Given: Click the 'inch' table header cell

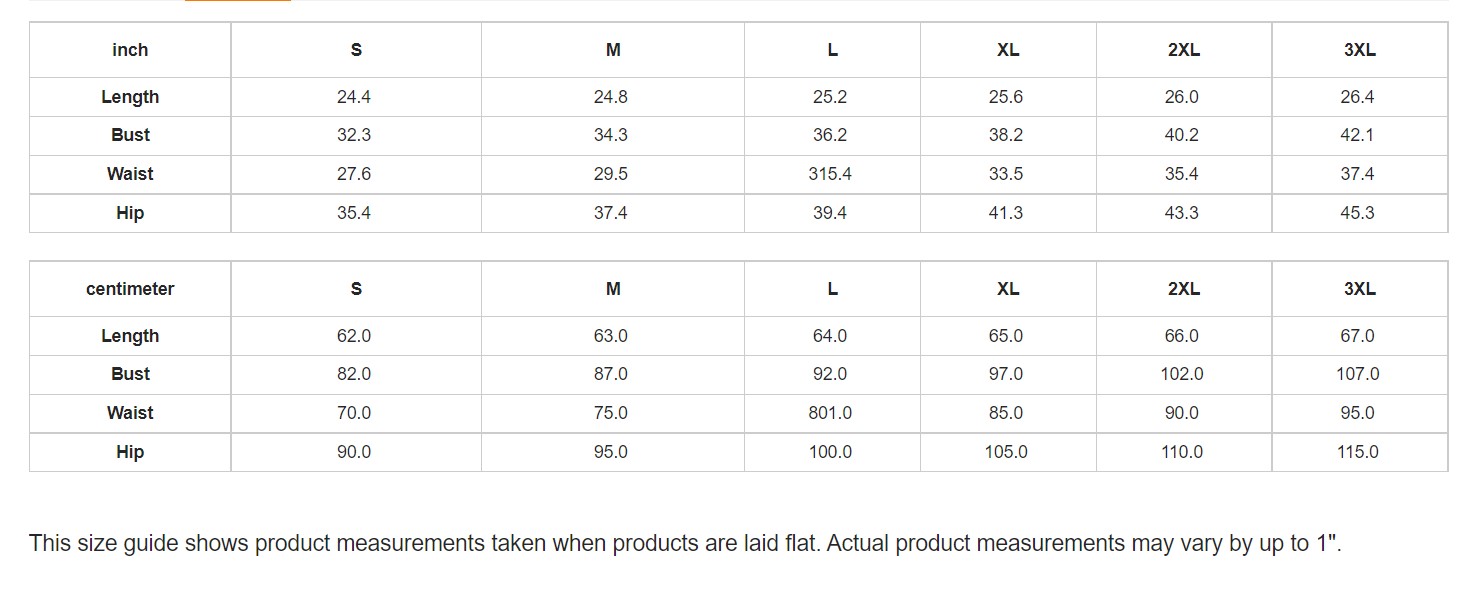Looking at the screenshot, I should (x=130, y=50).
